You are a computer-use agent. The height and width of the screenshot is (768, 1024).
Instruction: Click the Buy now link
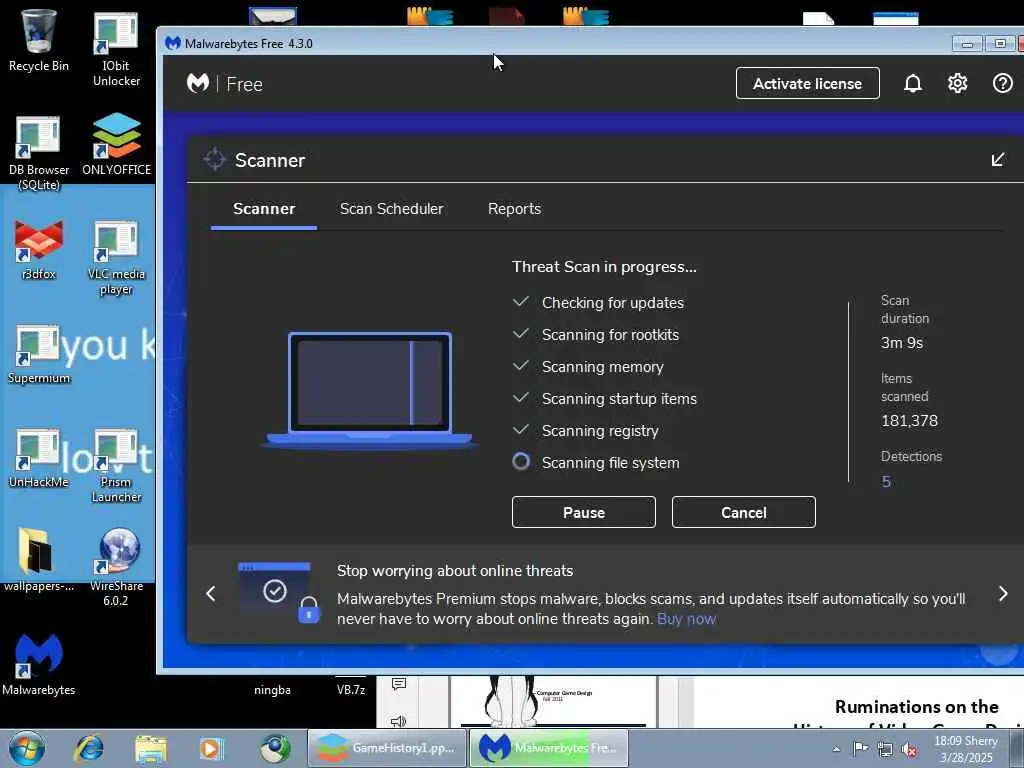tap(686, 619)
